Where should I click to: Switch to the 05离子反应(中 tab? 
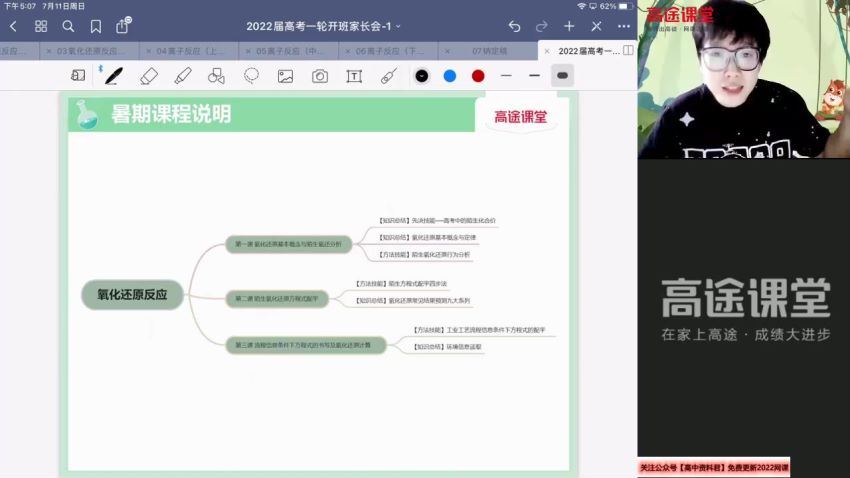[289, 51]
